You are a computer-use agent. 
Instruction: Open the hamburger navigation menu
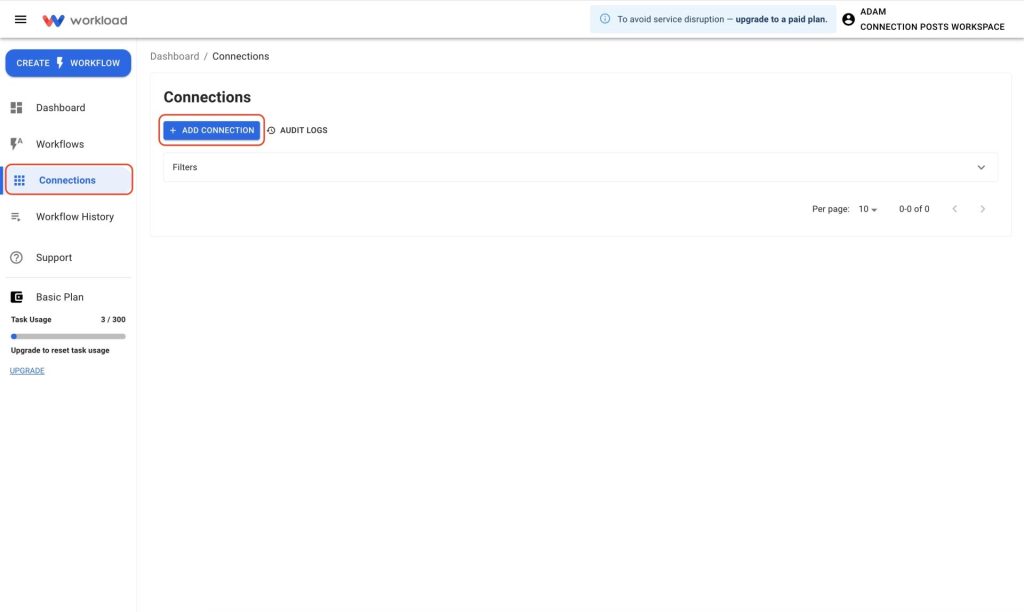pos(20,20)
